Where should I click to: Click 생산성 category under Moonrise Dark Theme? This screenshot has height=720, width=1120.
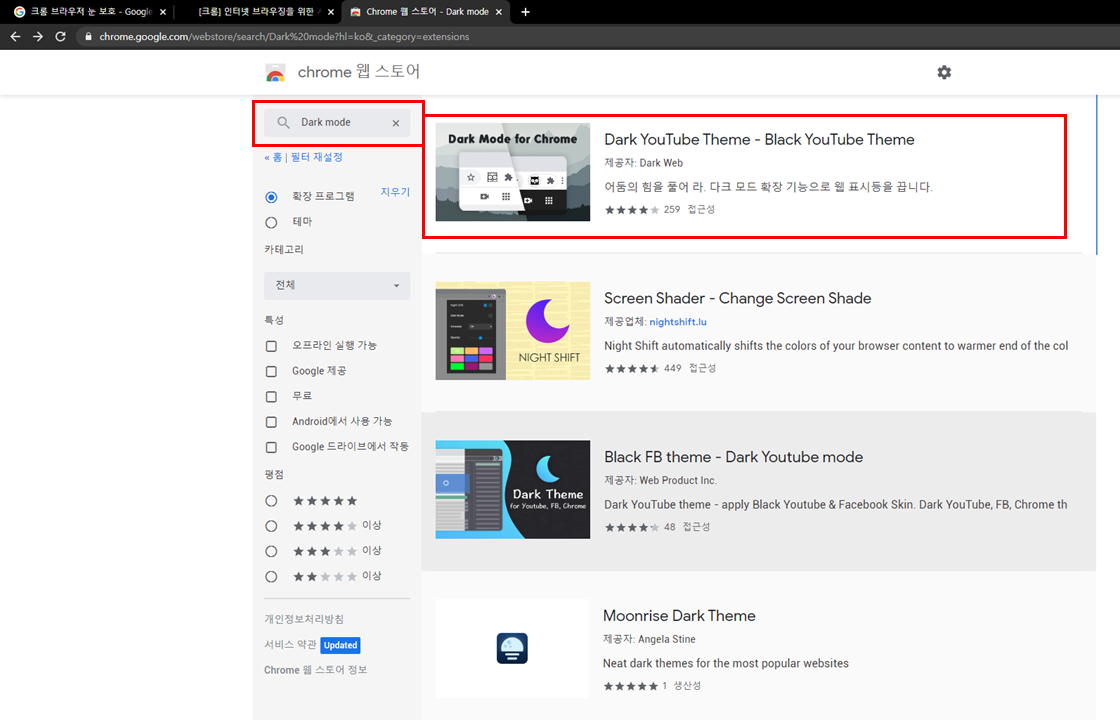pos(687,686)
